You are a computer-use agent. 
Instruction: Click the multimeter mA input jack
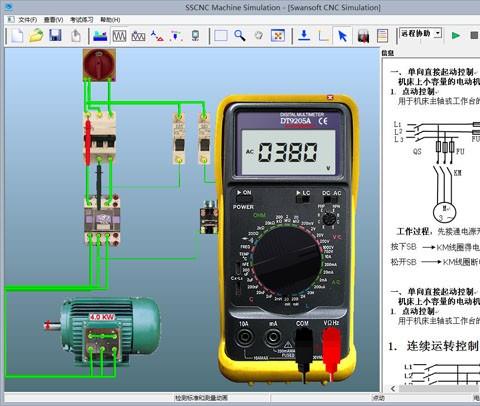[x=273, y=338]
